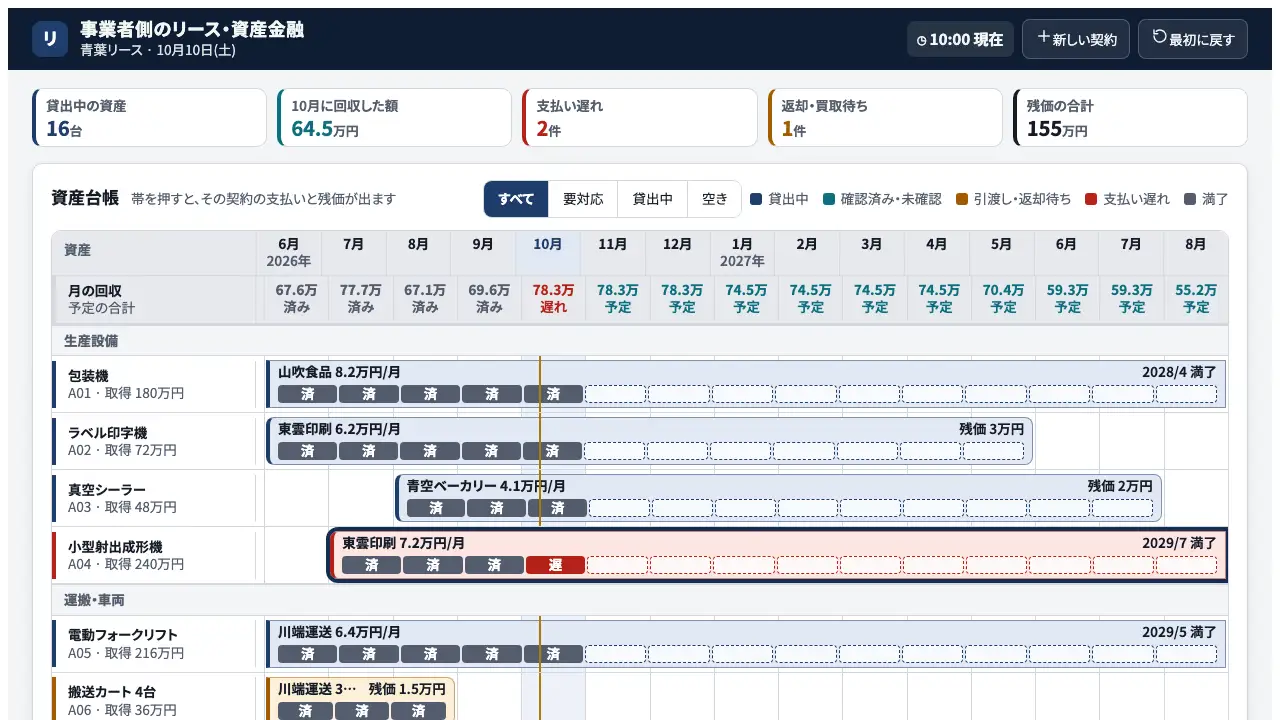Select the 電動フォークリフト A05 asset row
The image size is (1280, 720).
155,644
